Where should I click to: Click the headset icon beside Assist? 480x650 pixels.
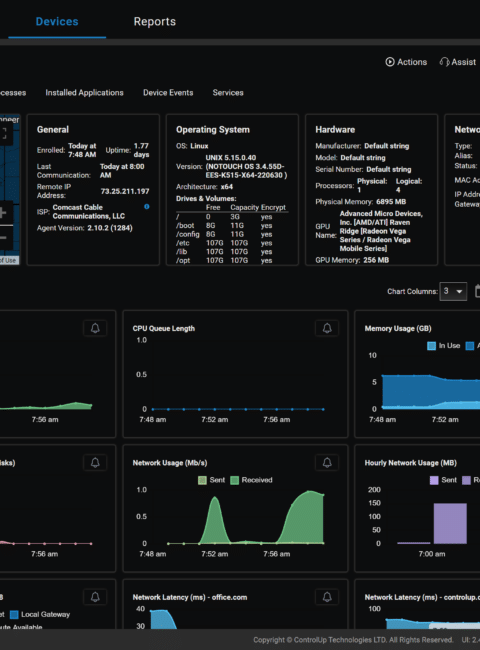pos(444,62)
